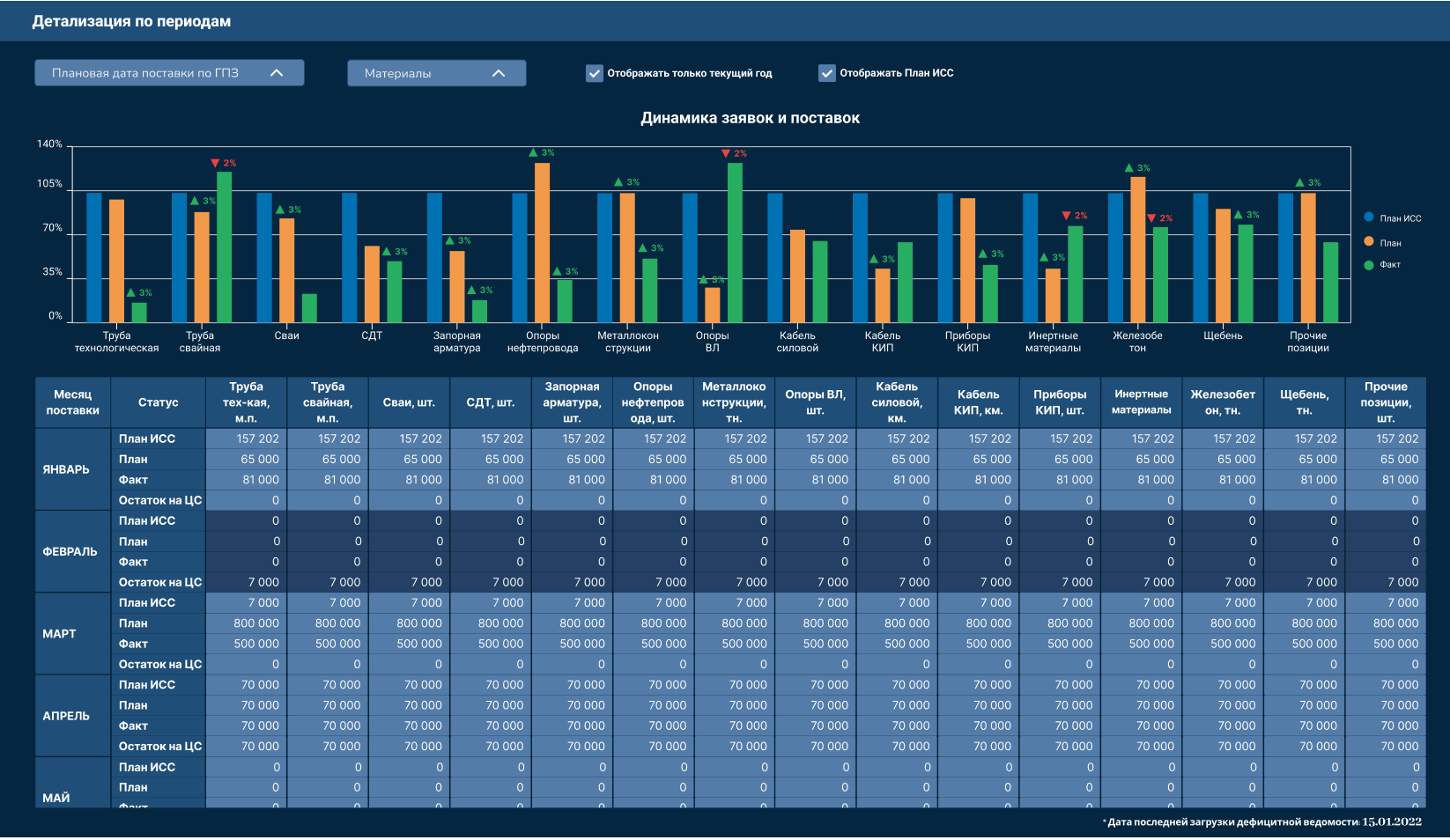The width and height of the screenshot is (1450, 840).
Task: Click green 3% marker above Железобетон bar
Action: click(x=1137, y=167)
